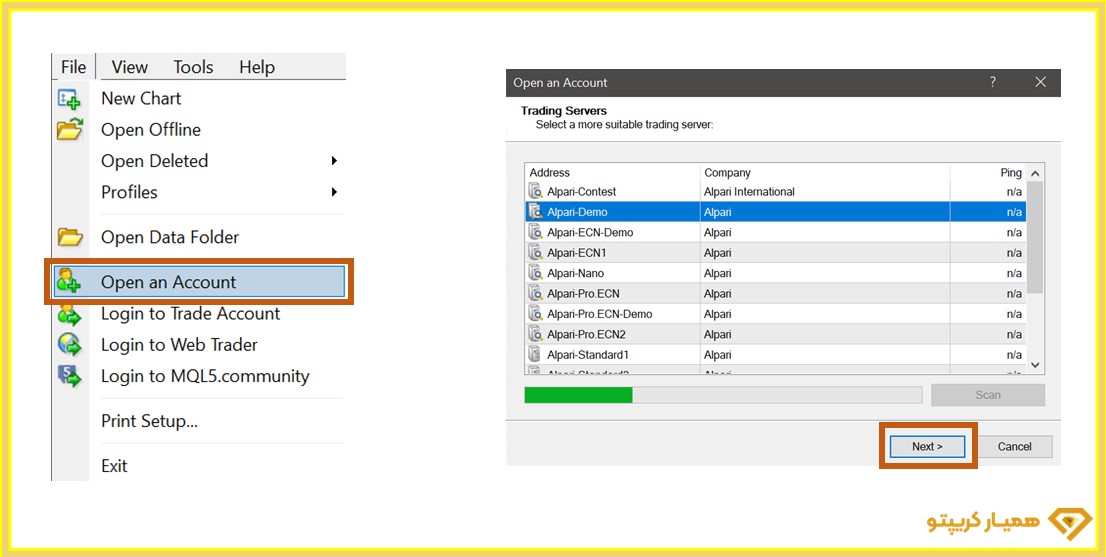
Task: Select the Alpari-Demo server row
Action: [x=775, y=212]
